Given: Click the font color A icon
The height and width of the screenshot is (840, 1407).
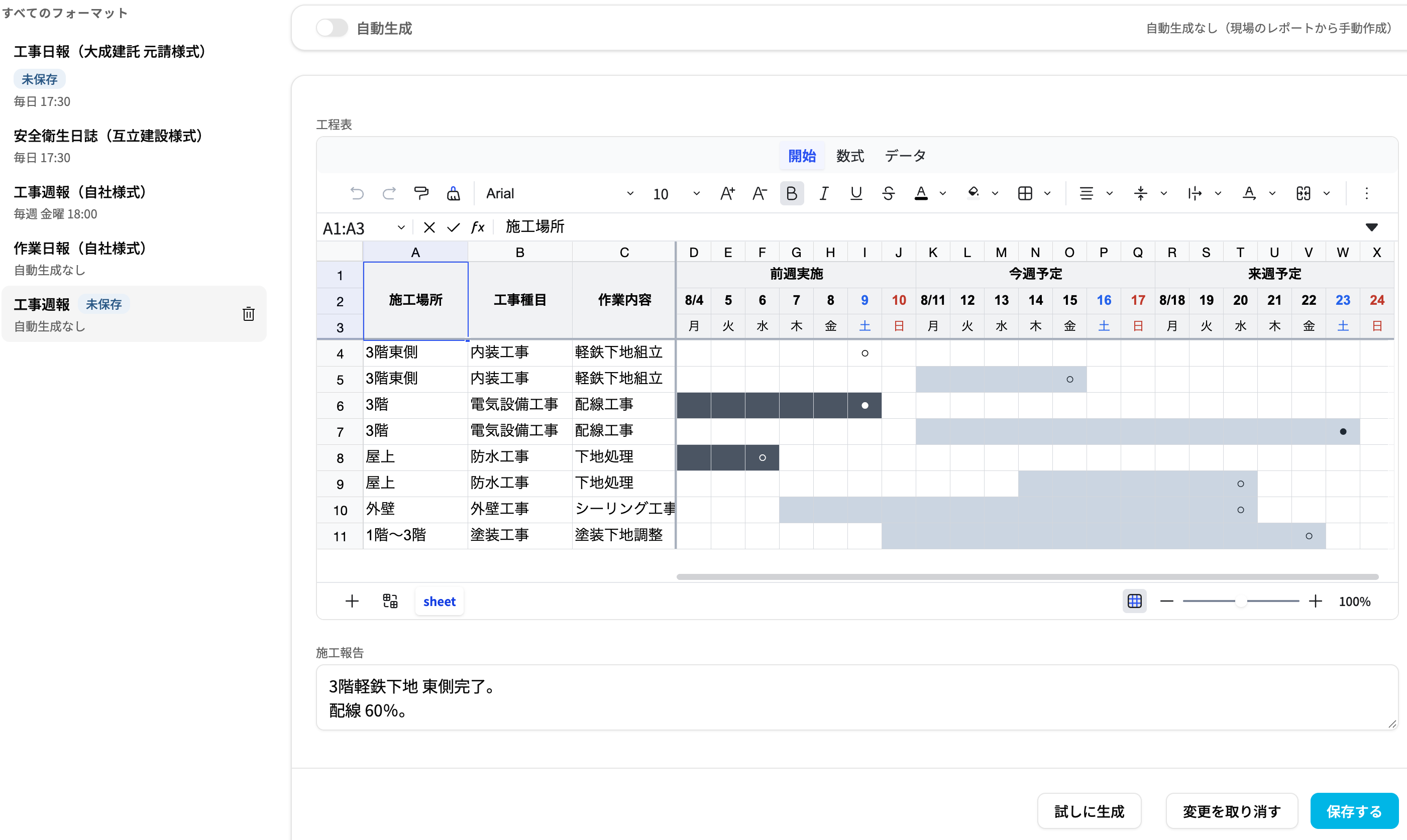Looking at the screenshot, I should click(x=921, y=194).
